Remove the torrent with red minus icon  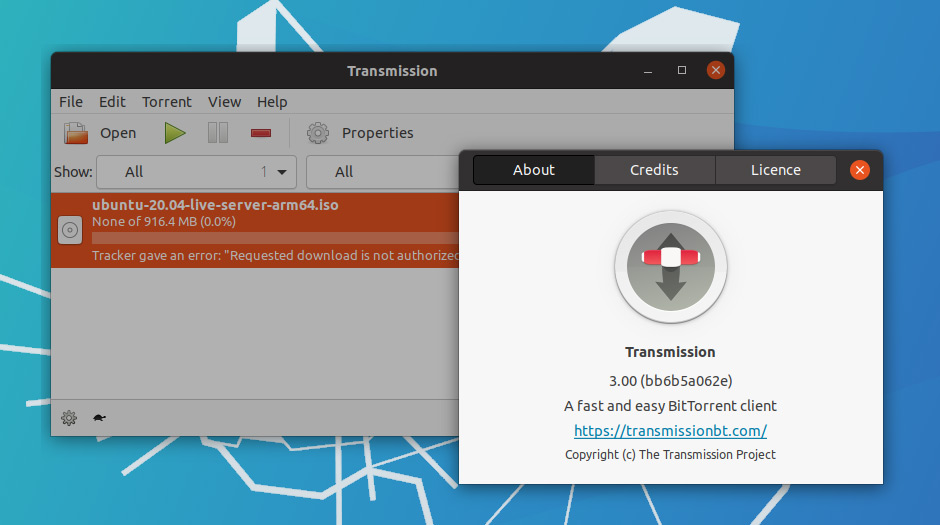(x=261, y=132)
